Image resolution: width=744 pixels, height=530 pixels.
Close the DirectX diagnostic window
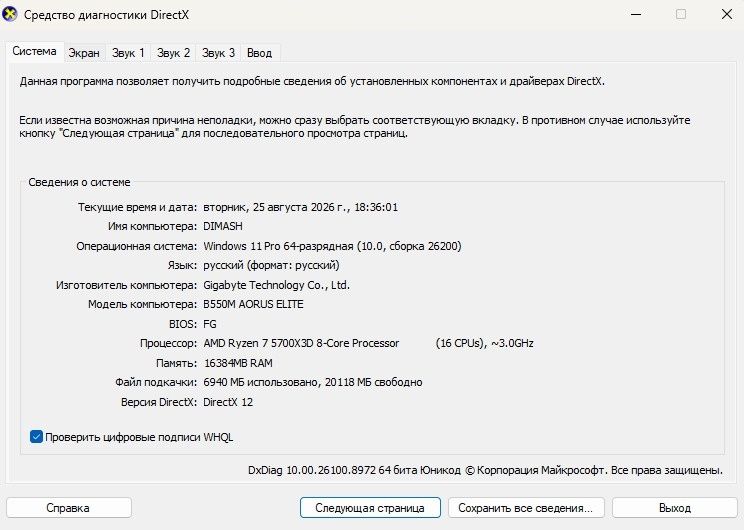click(x=726, y=14)
